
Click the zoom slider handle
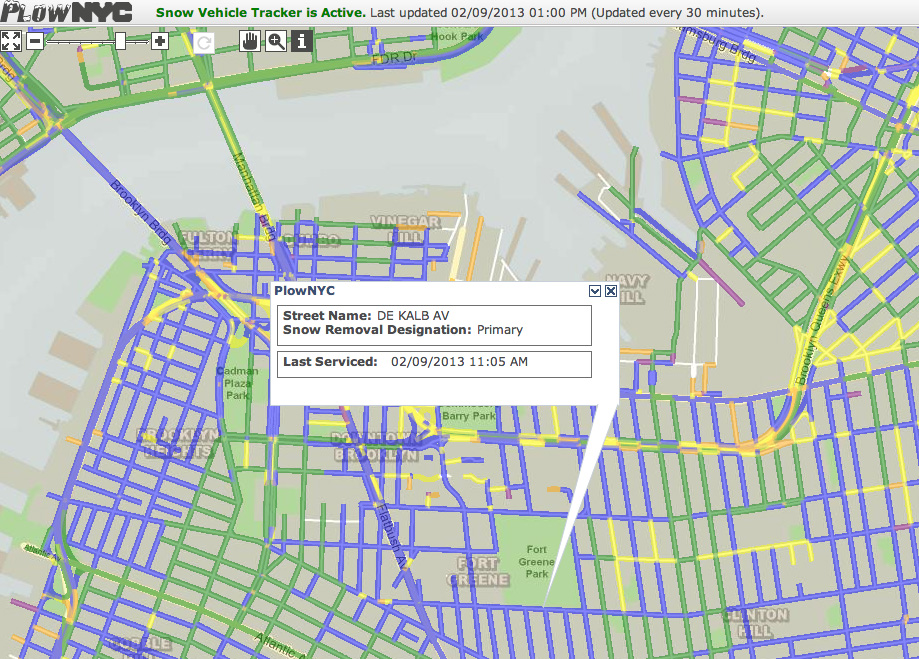coord(120,41)
